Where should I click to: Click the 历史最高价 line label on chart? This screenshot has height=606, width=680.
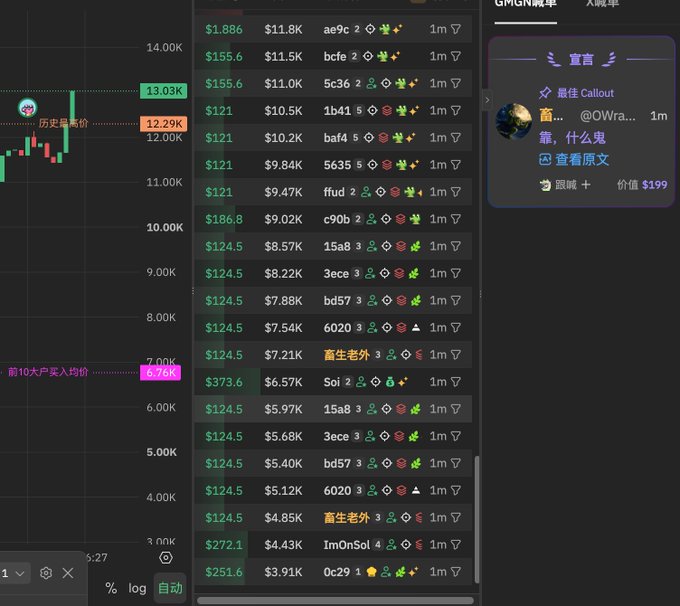[63, 123]
